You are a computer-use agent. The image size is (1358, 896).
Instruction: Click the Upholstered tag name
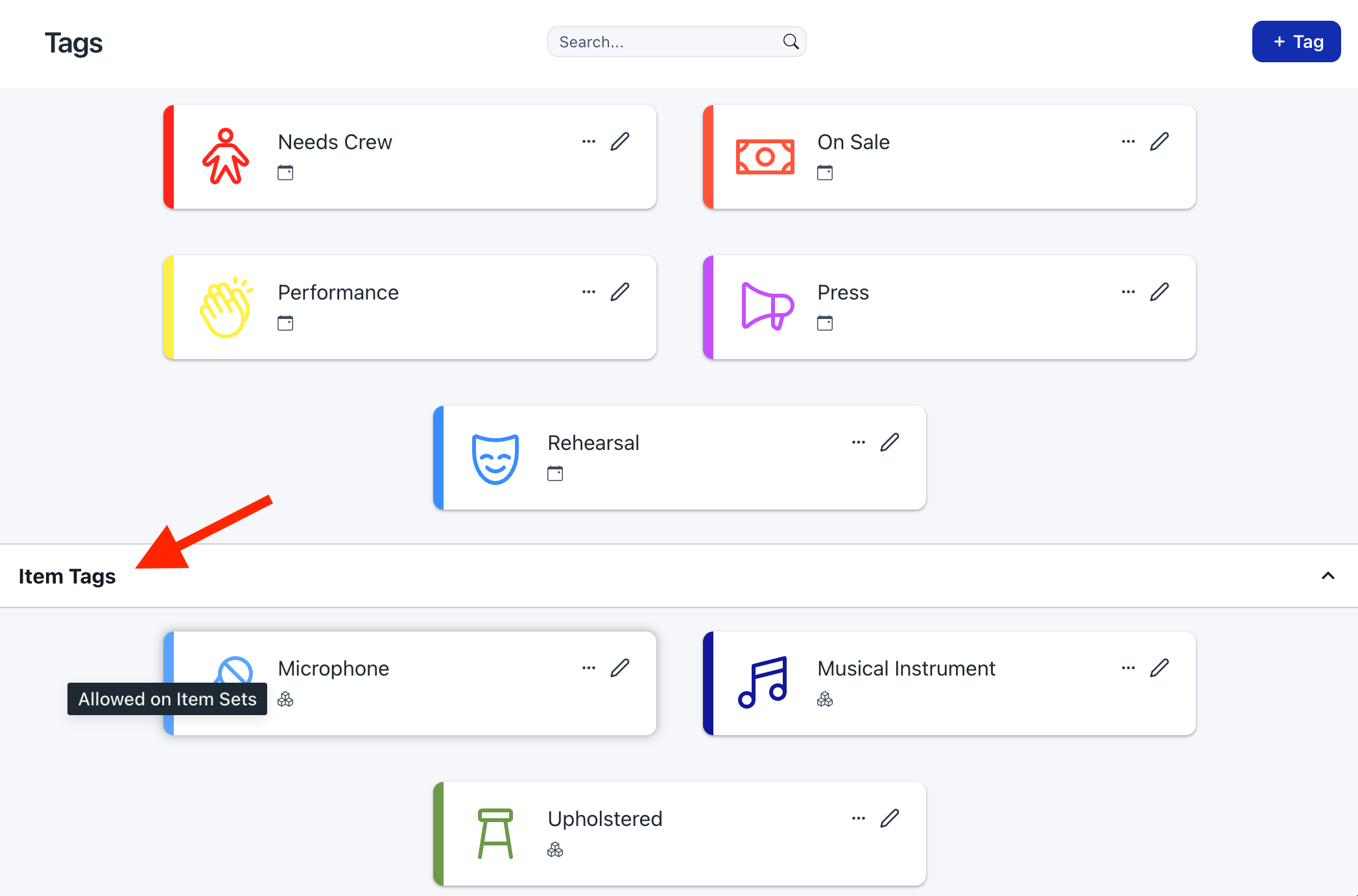point(605,819)
